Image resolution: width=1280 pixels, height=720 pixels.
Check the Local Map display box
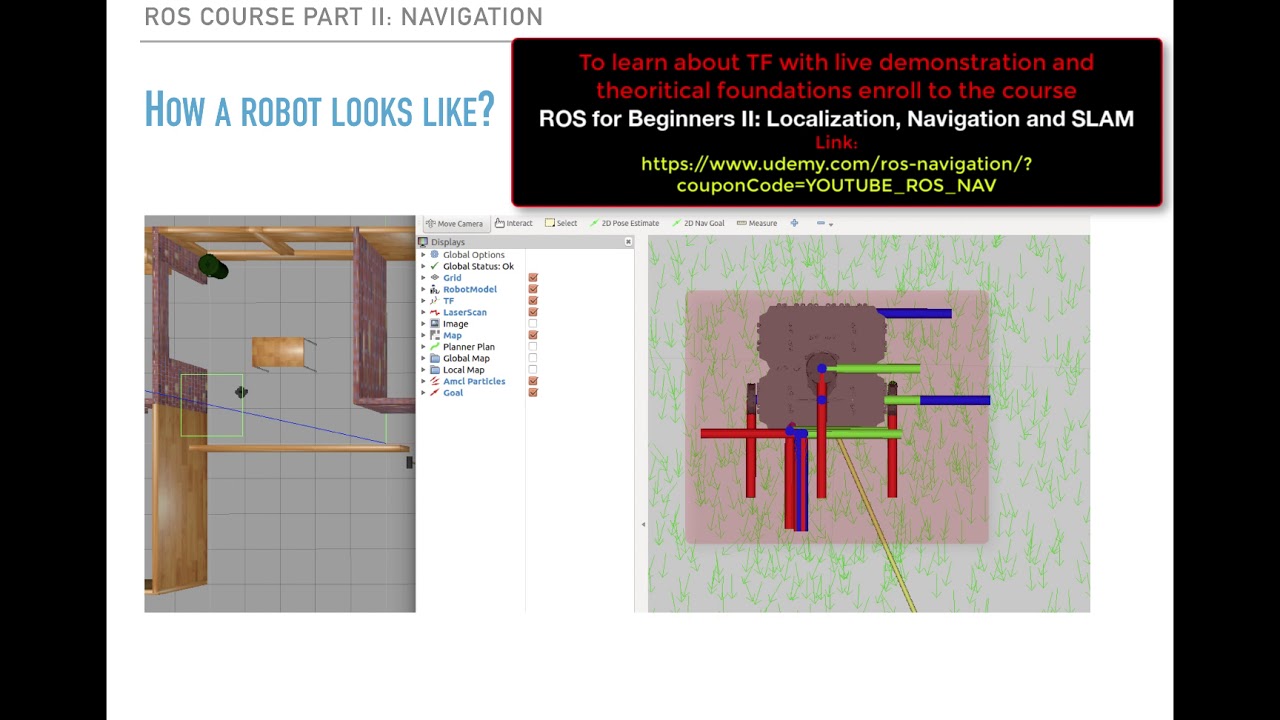[533, 370]
